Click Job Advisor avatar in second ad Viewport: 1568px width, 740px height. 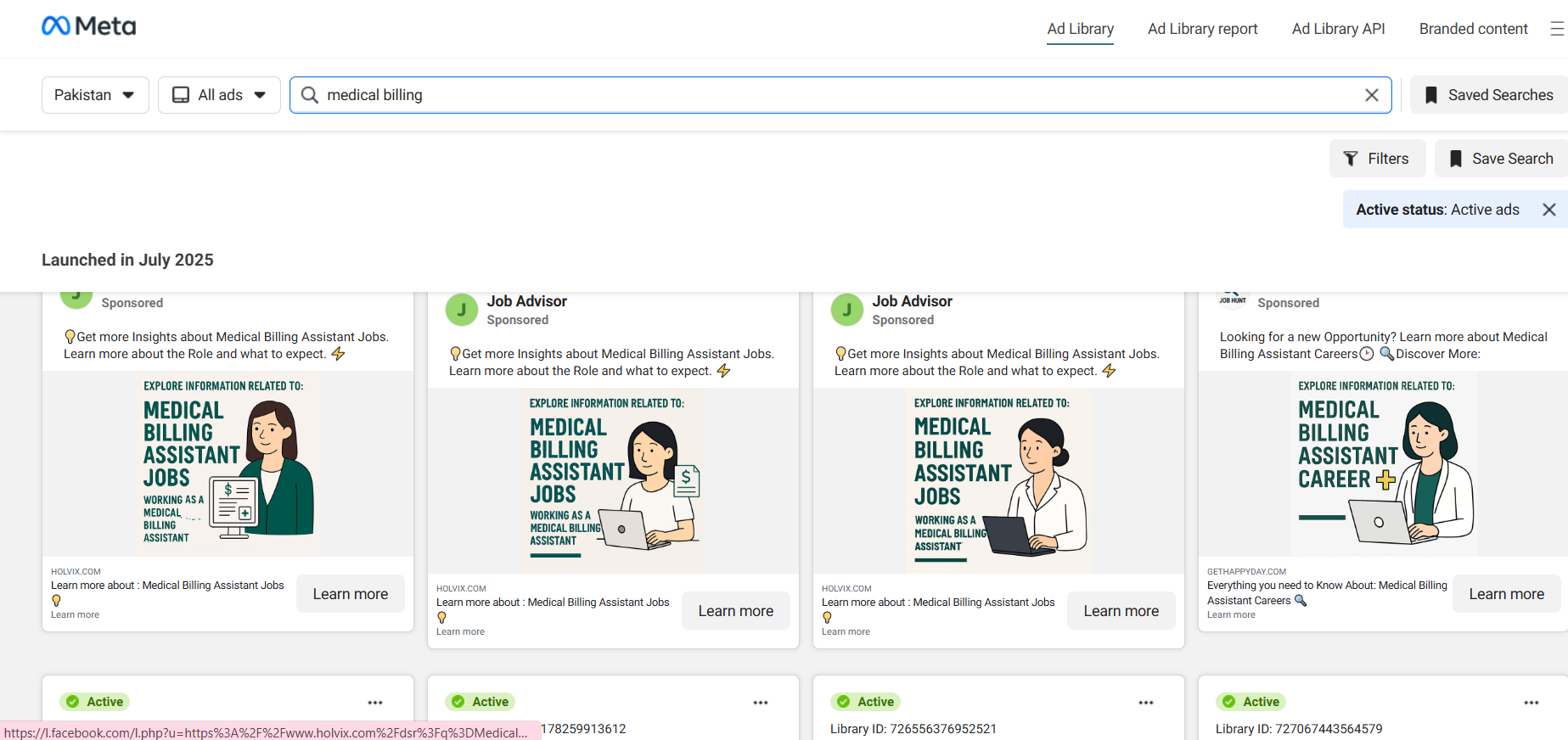coord(461,310)
